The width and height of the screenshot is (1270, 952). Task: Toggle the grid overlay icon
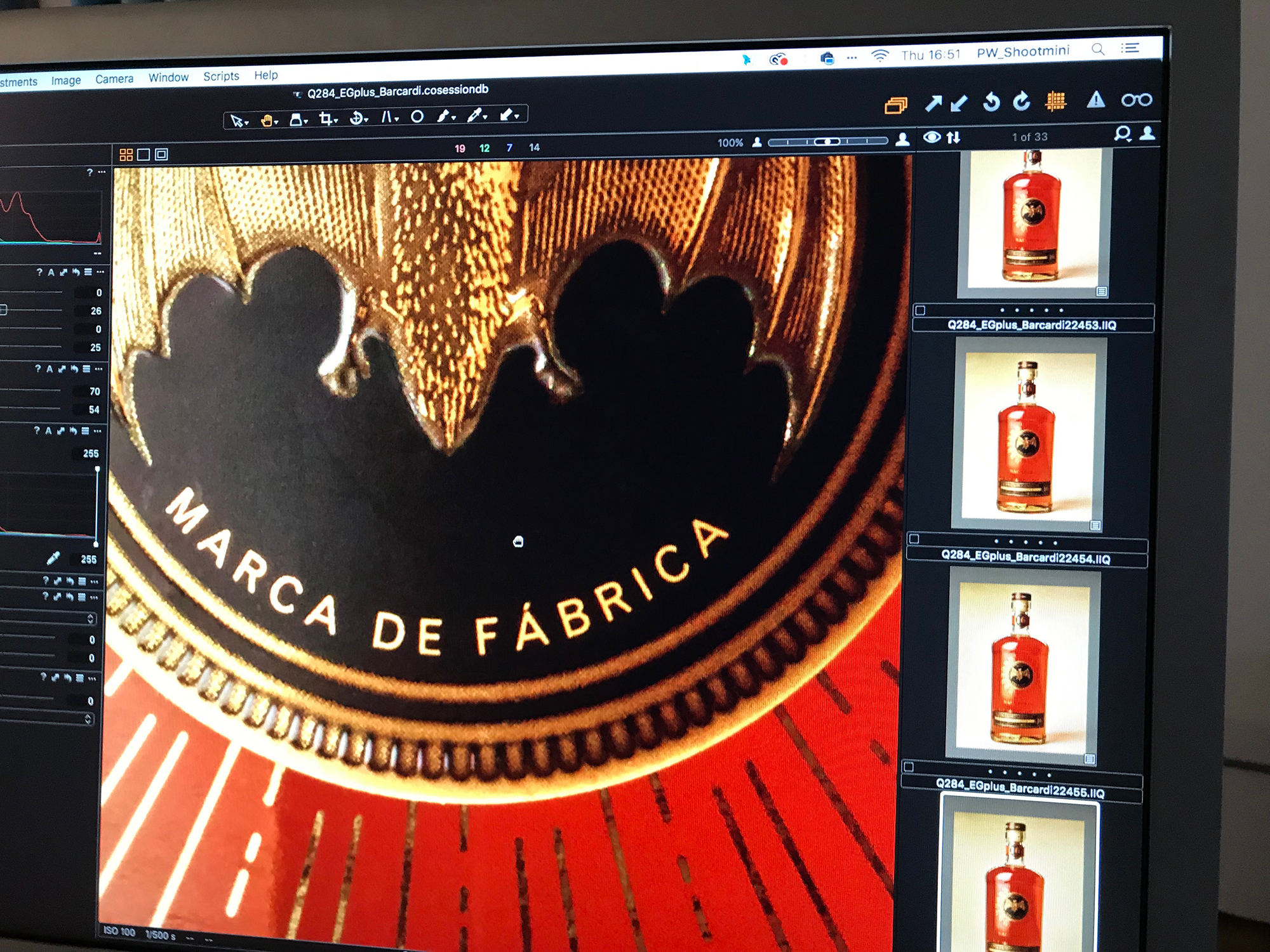pyautogui.click(x=1055, y=100)
